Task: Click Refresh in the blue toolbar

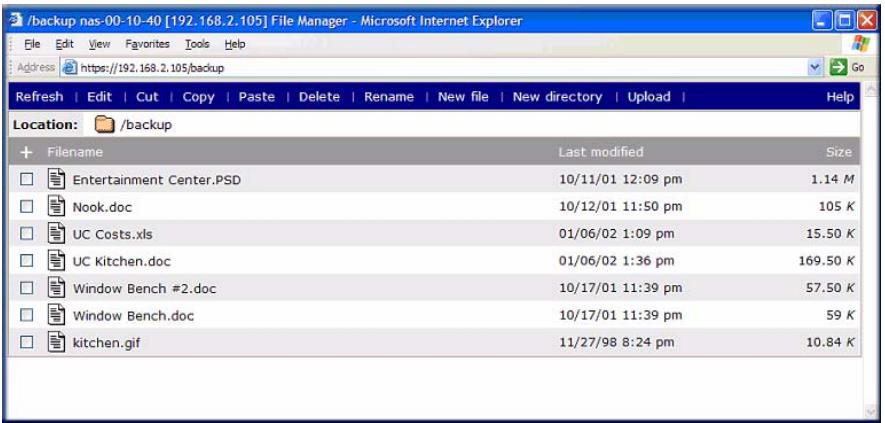Action: click(40, 97)
